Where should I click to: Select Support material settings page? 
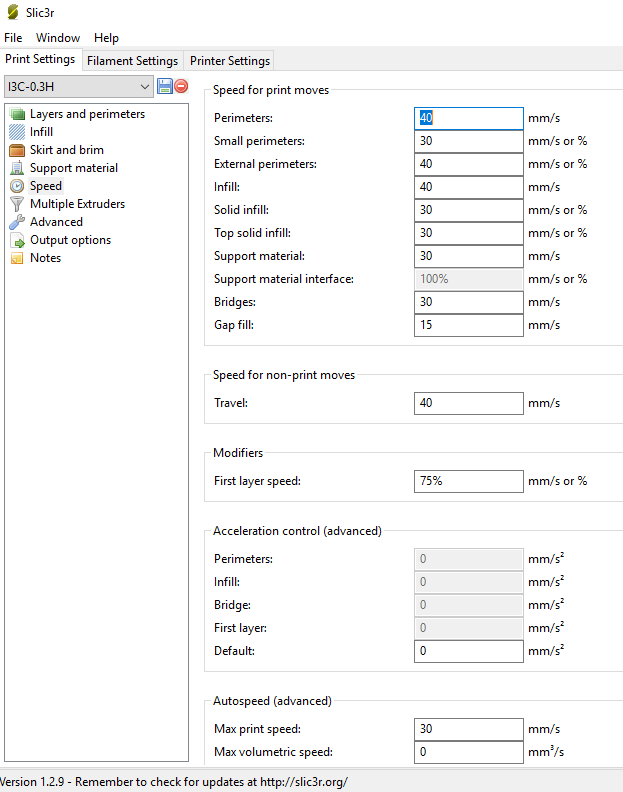(x=74, y=168)
